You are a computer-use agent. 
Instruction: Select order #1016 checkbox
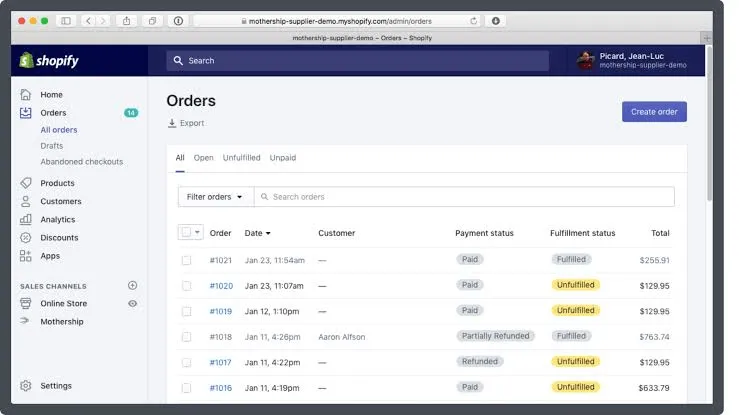186,388
